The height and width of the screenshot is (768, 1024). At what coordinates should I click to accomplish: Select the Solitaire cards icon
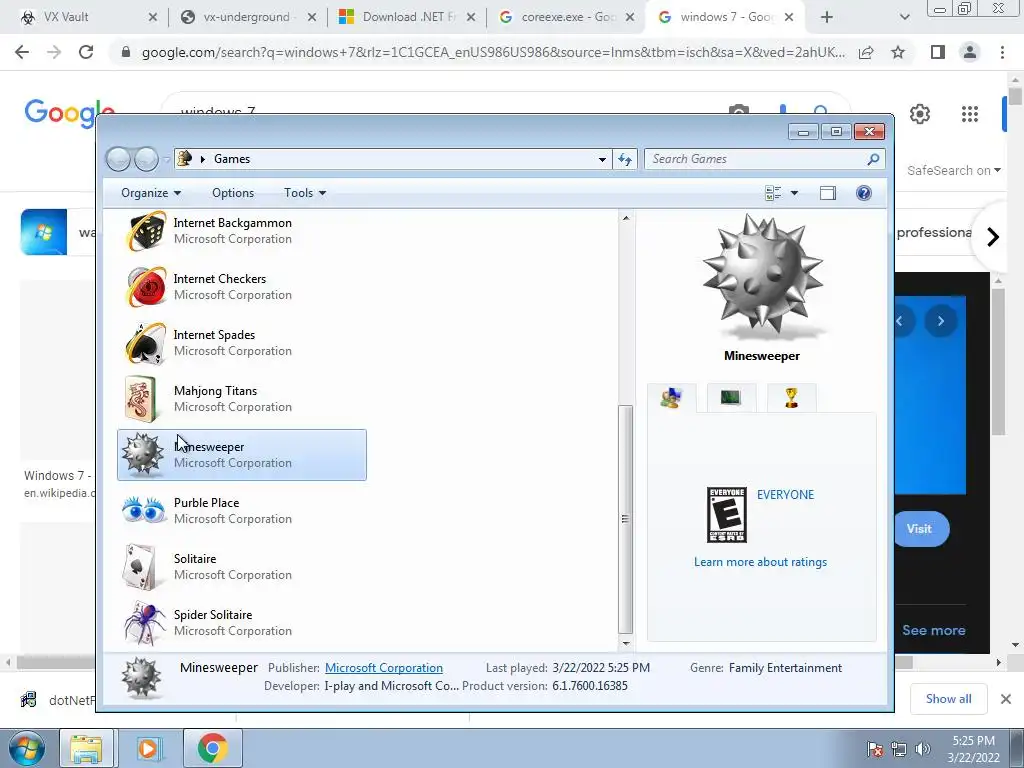140,567
